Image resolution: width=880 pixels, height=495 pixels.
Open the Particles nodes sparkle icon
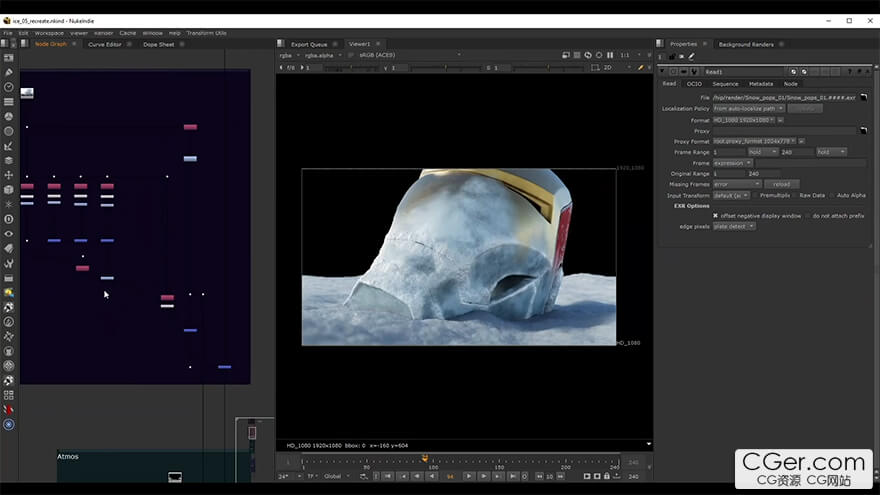pyautogui.click(x=8, y=204)
